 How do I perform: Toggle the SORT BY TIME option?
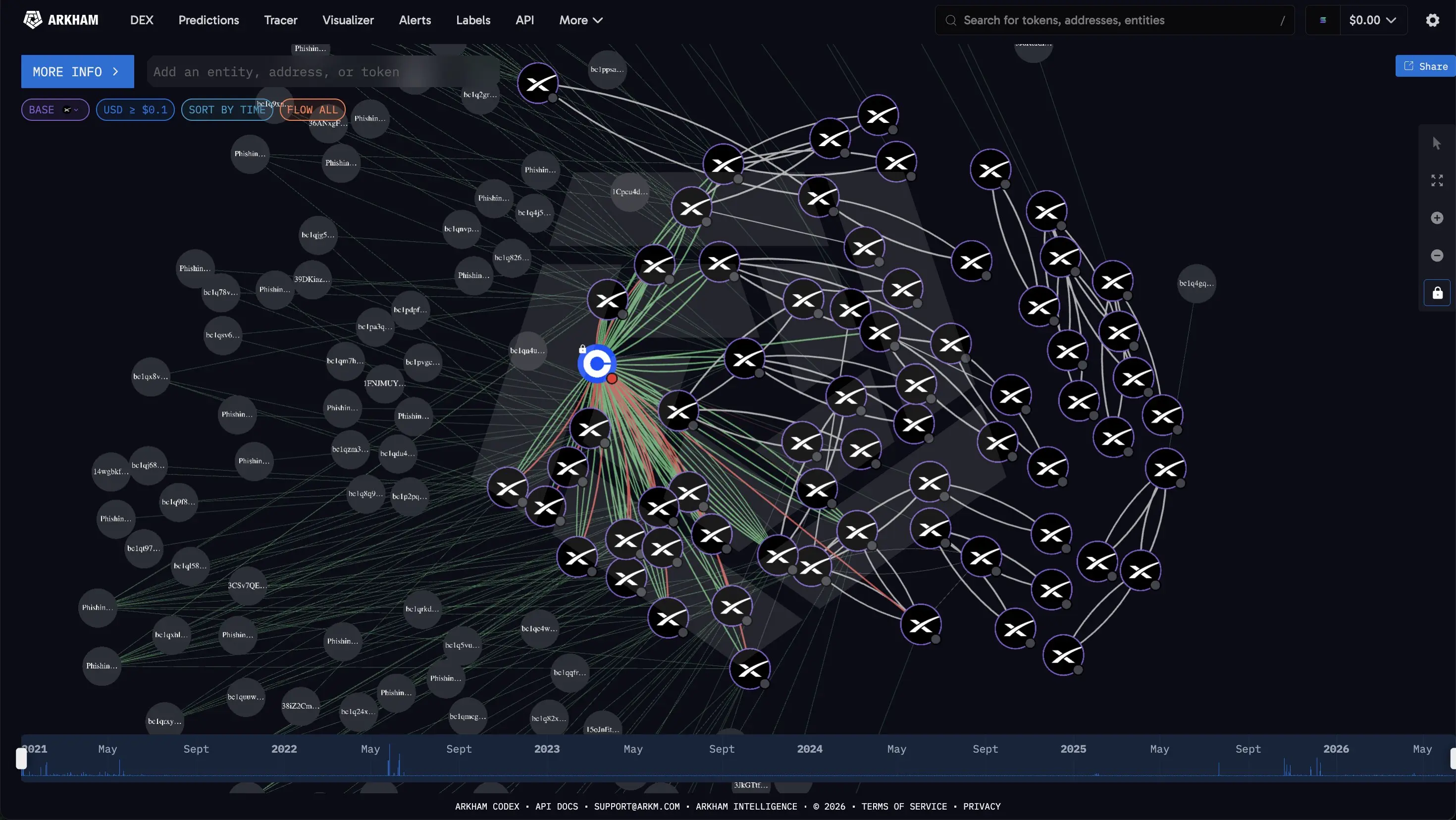[x=227, y=109]
